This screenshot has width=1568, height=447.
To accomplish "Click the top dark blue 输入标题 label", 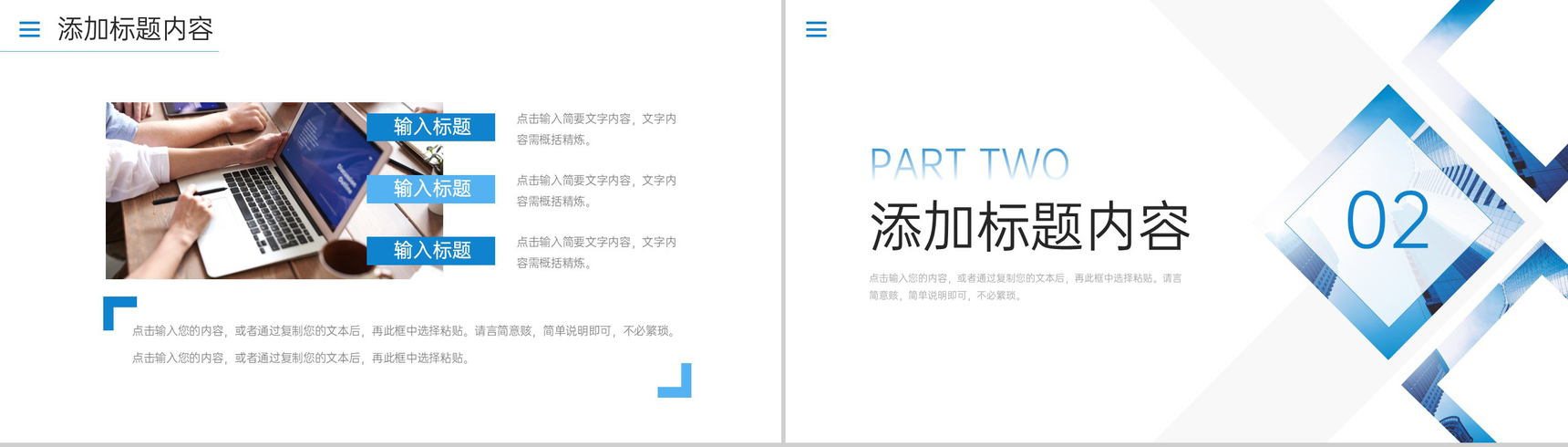I will [x=431, y=127].
